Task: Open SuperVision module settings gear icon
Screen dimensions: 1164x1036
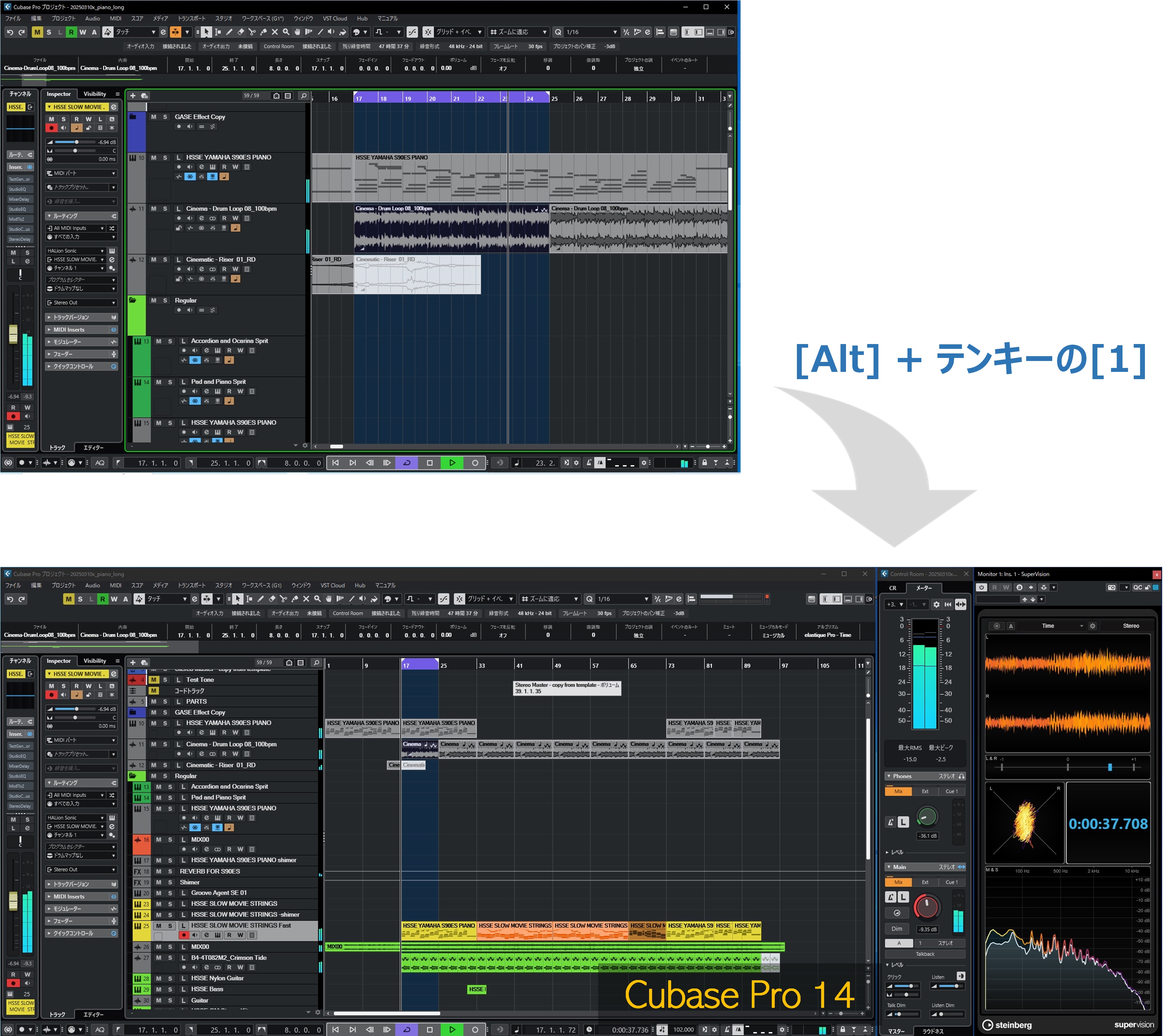Action: click(x=1093, y=626)
